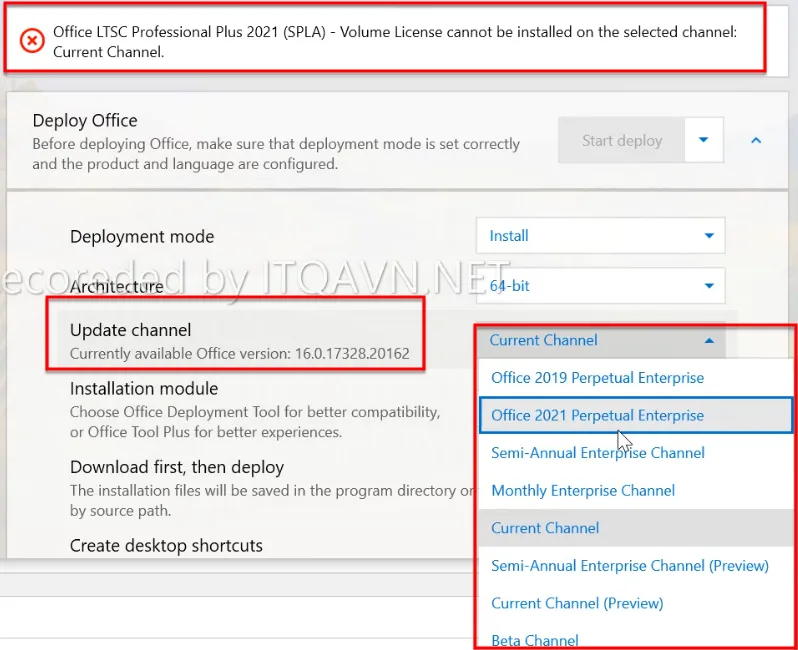The image size is (798, 650).
Task: Click the Installation module setting label
Action: [x=144, y=388]
